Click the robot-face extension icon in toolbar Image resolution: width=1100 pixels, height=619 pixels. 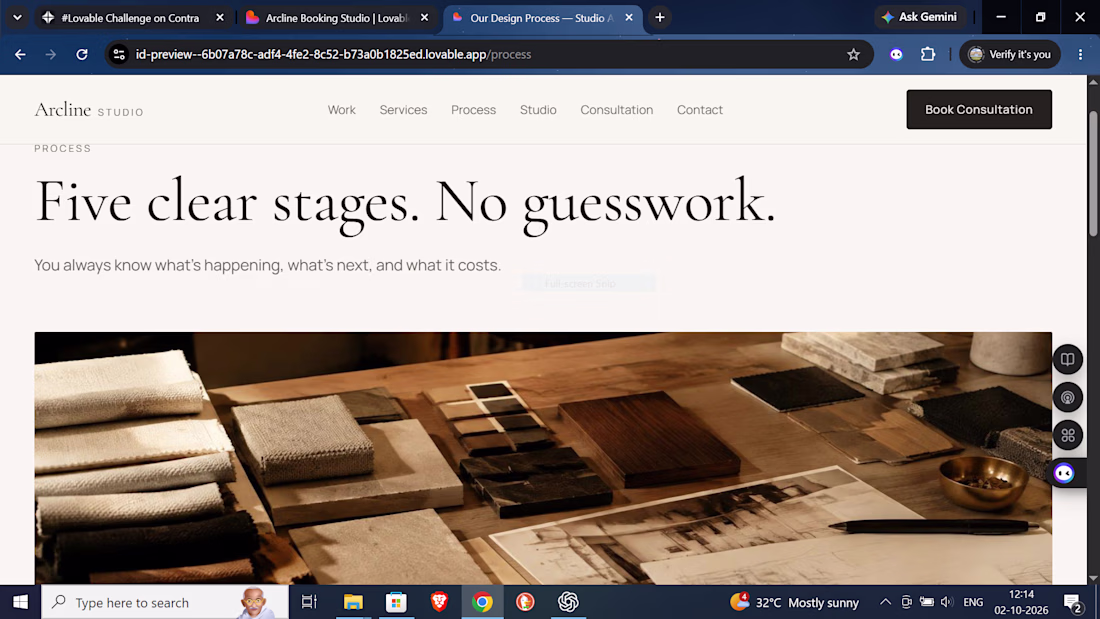pos(896,54)
